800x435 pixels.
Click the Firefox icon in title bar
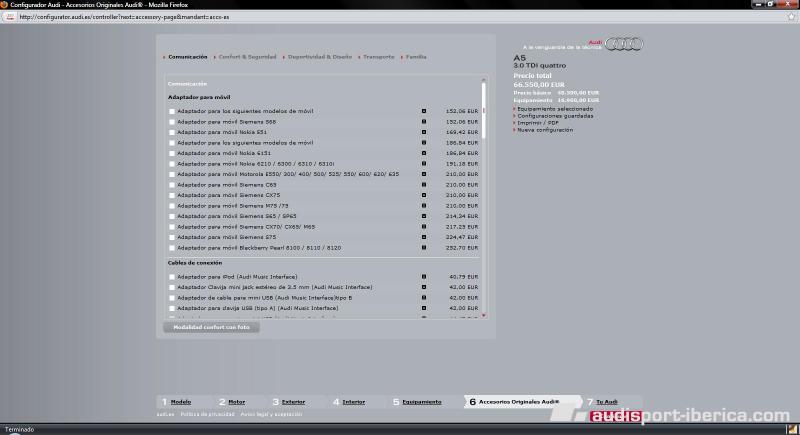4,5
